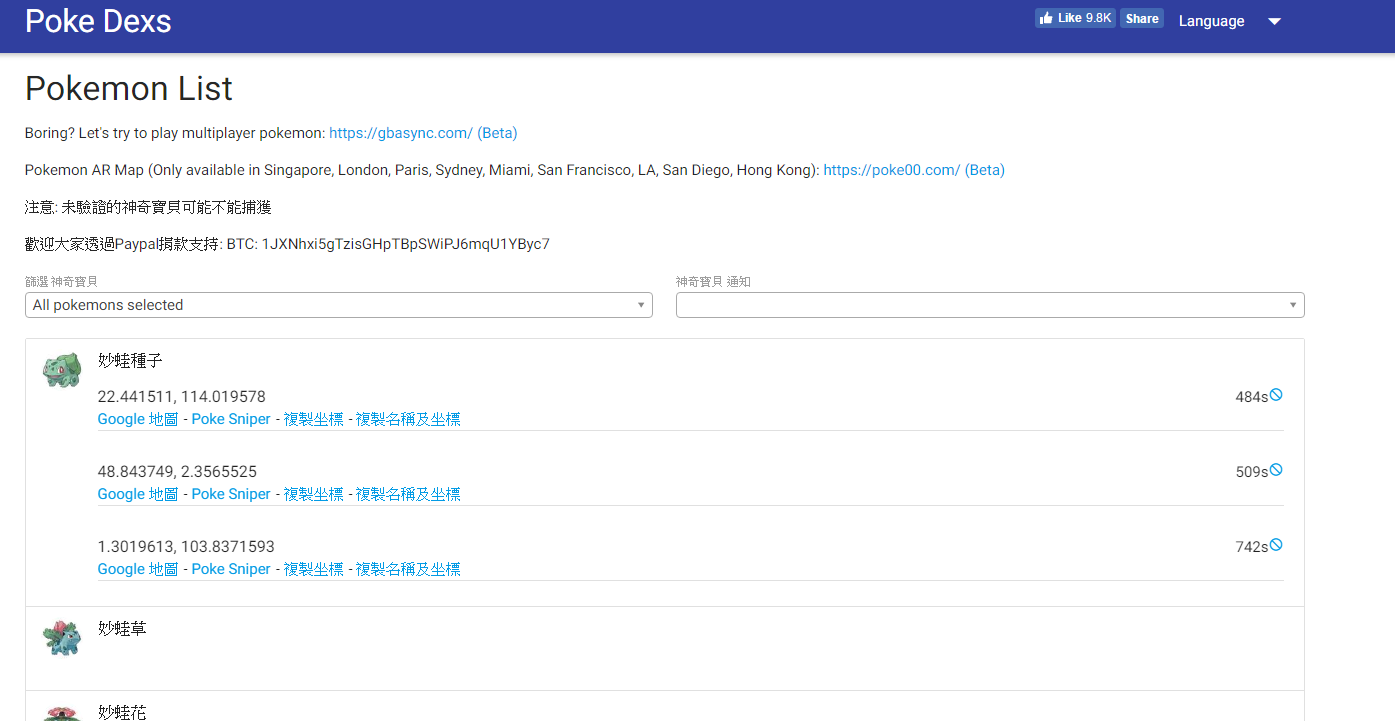Expand the 'All pokemons selected' filter dropdown

tap(338, 305)
